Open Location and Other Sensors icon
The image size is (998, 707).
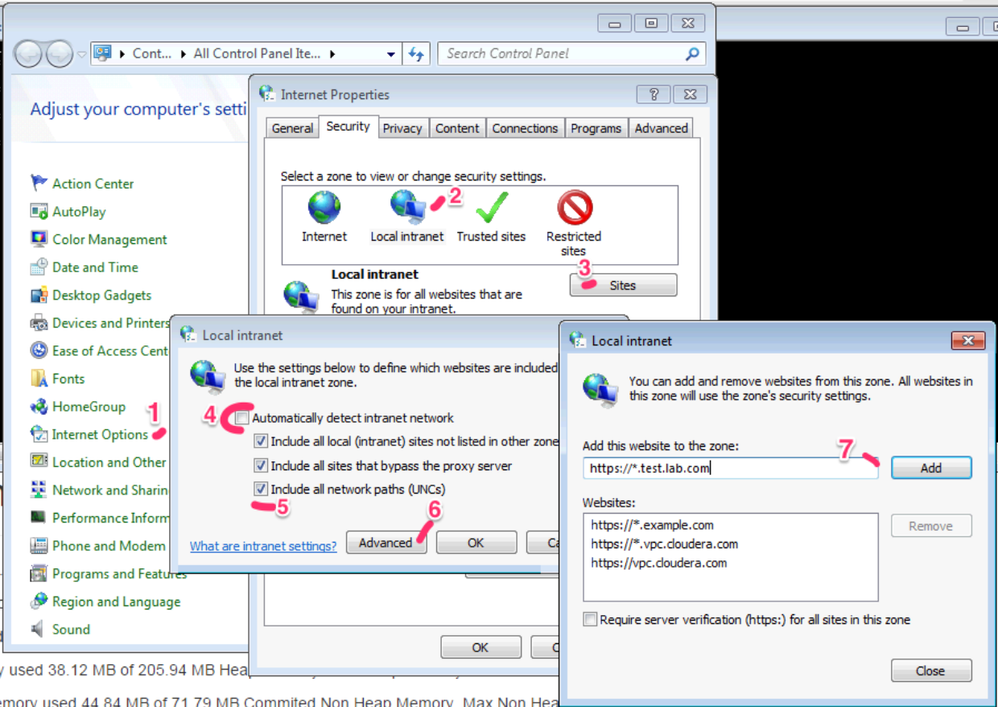click(x=39, y=461)
